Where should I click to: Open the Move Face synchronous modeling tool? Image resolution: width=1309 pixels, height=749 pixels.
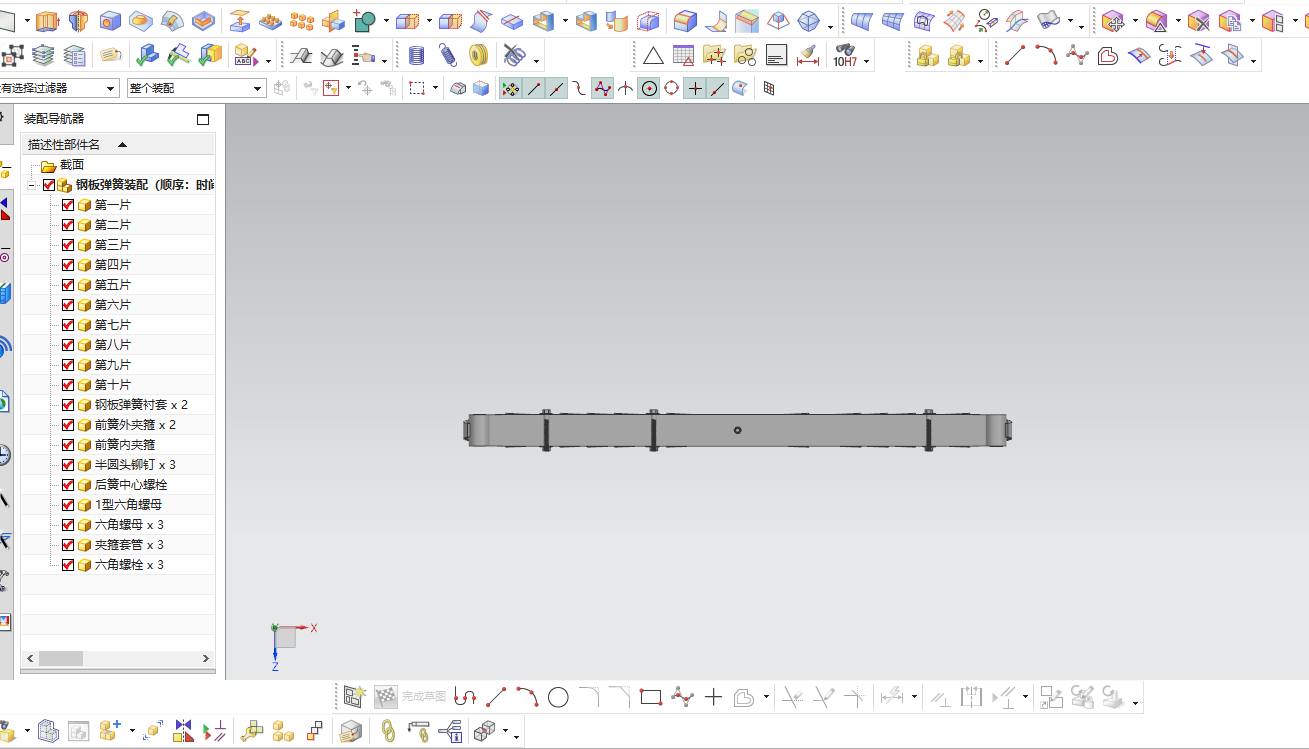coord(1114,20)
